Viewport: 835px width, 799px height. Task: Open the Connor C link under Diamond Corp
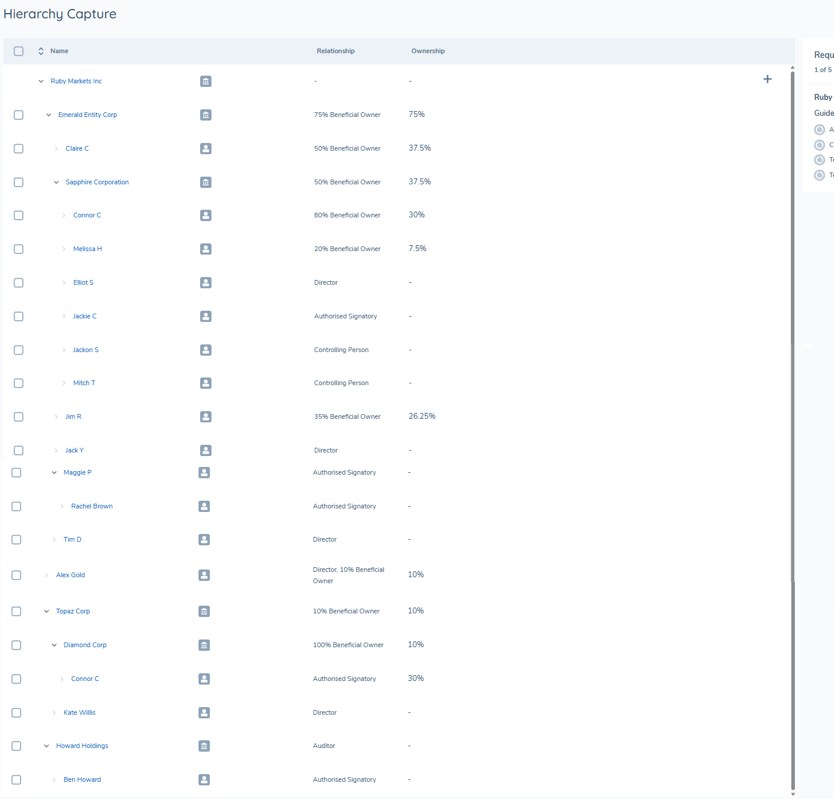[85, 679]
